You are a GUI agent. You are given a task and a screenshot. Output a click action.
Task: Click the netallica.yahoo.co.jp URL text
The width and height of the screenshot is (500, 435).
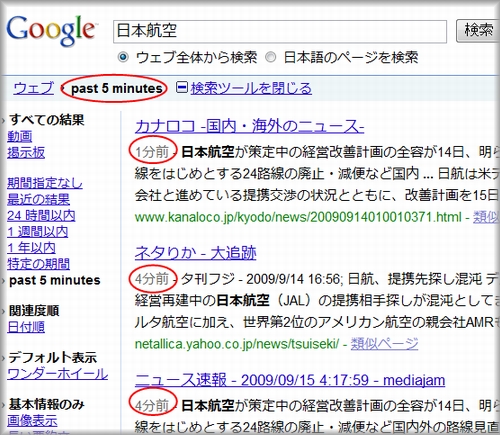pos(237,344)
